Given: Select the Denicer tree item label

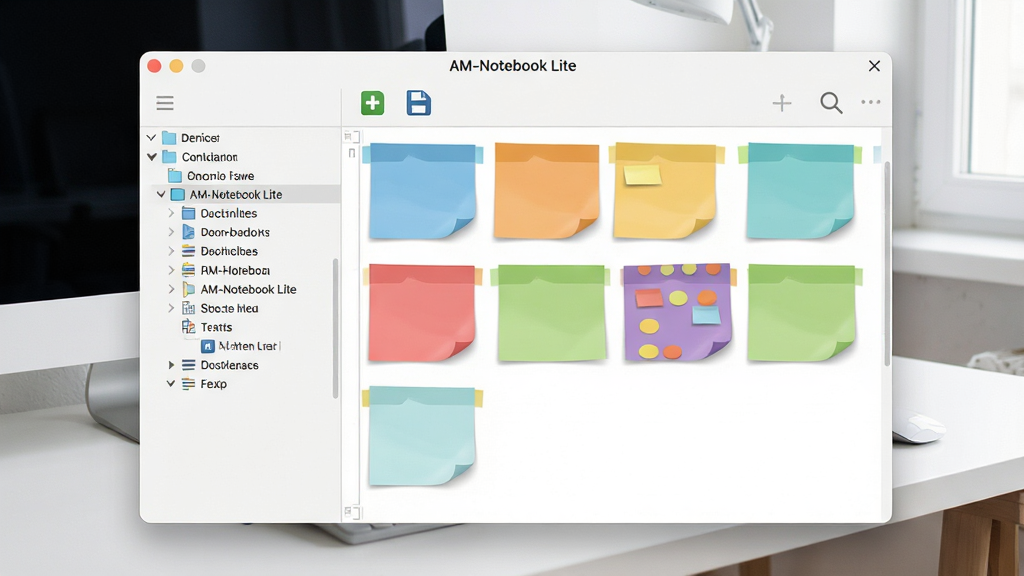Looking at the screenshot, I should 200,138.
